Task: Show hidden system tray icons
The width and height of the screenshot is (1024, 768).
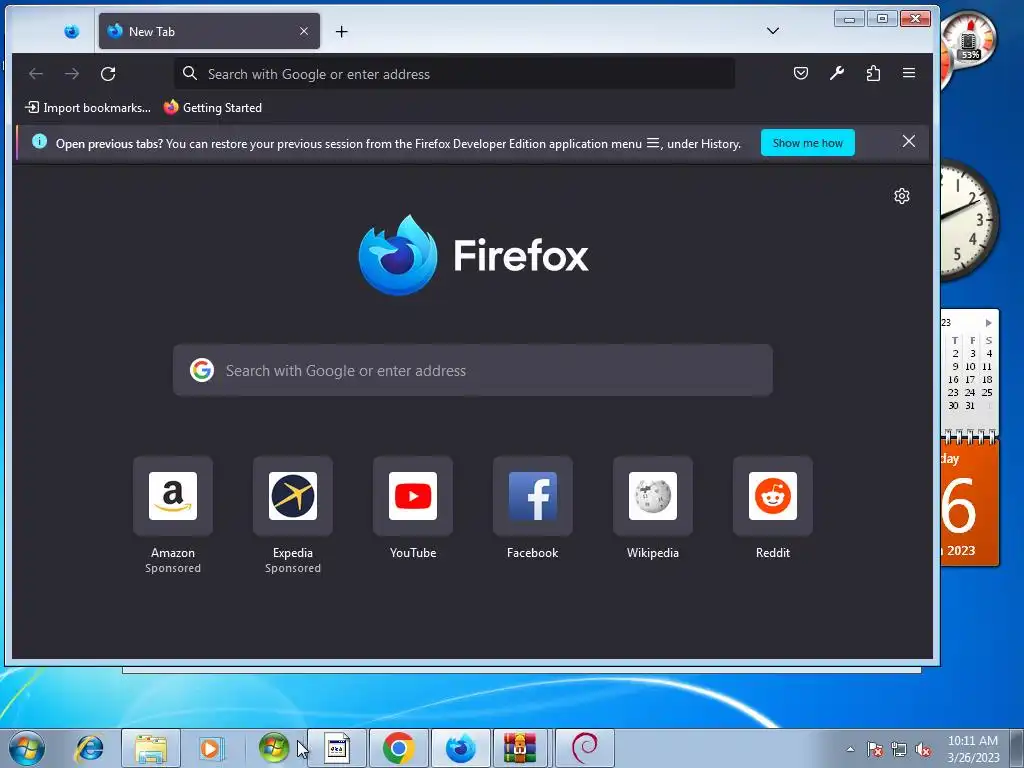Action: pyautogui.click(x=850, y=749)
